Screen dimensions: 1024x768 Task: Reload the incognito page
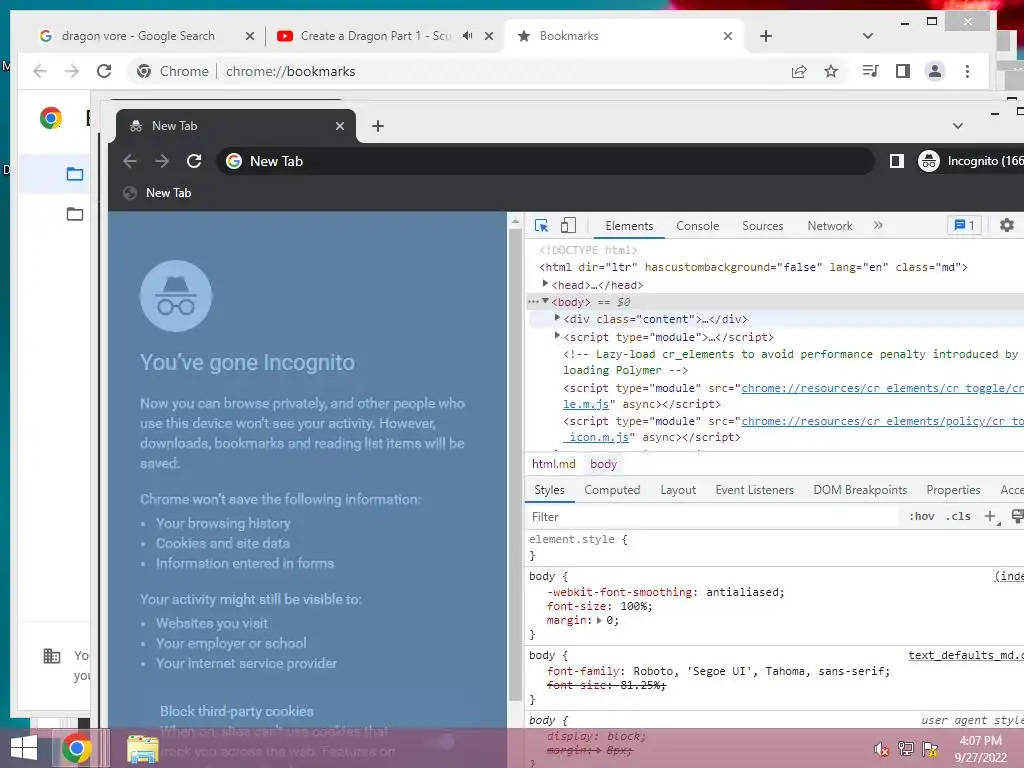click(194, 161)
